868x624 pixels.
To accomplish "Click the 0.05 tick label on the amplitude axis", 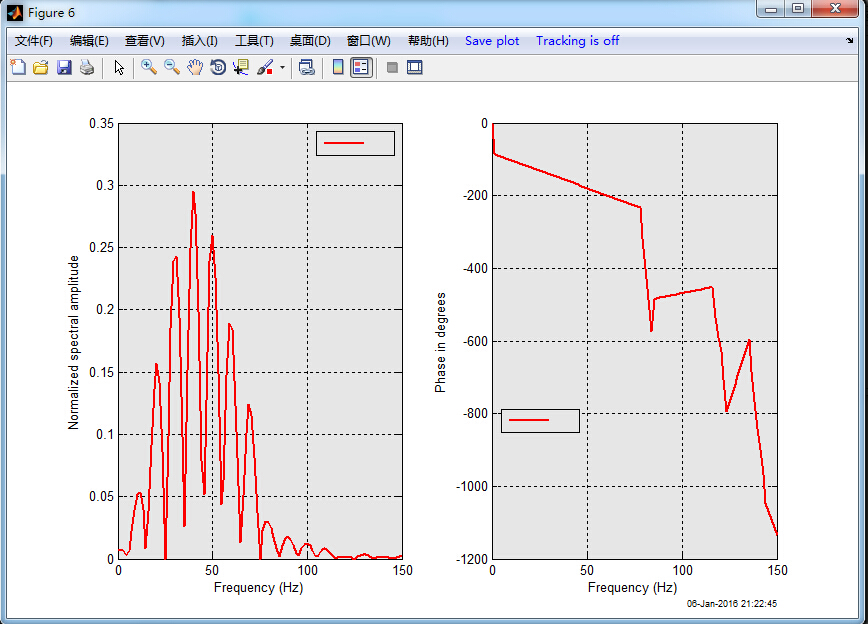I will coord(101,497).
